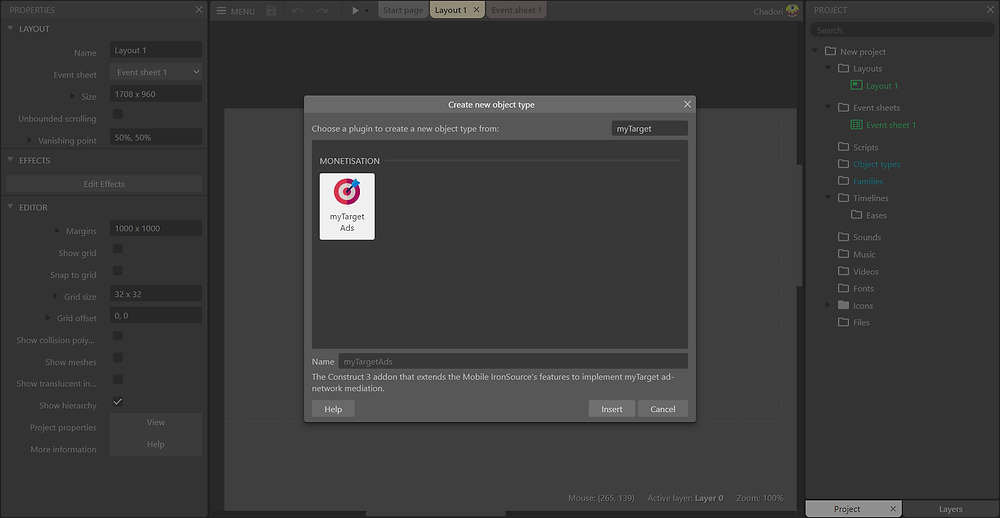Close the Project bottom tab X

[x=893, y=509]
